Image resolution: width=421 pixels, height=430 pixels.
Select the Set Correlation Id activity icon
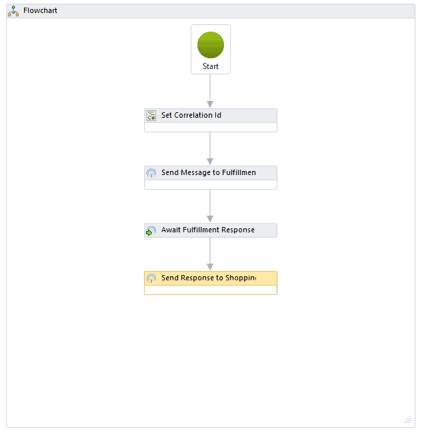click(151, 116)
